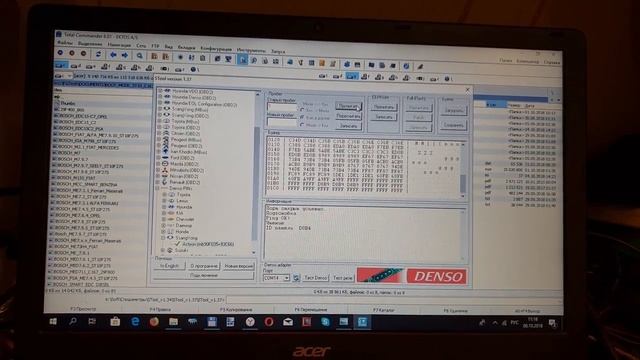Open the notification center icon
The height and width of the screenshot is (360, 640).
pos(552,323)
